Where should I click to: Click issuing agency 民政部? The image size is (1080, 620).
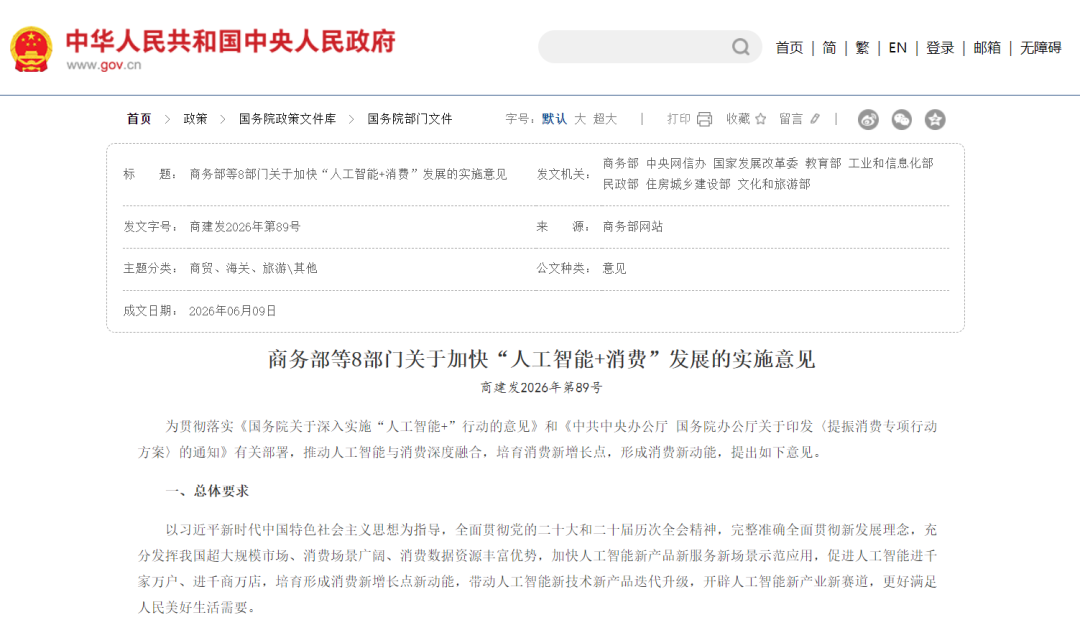click(621, 184)
